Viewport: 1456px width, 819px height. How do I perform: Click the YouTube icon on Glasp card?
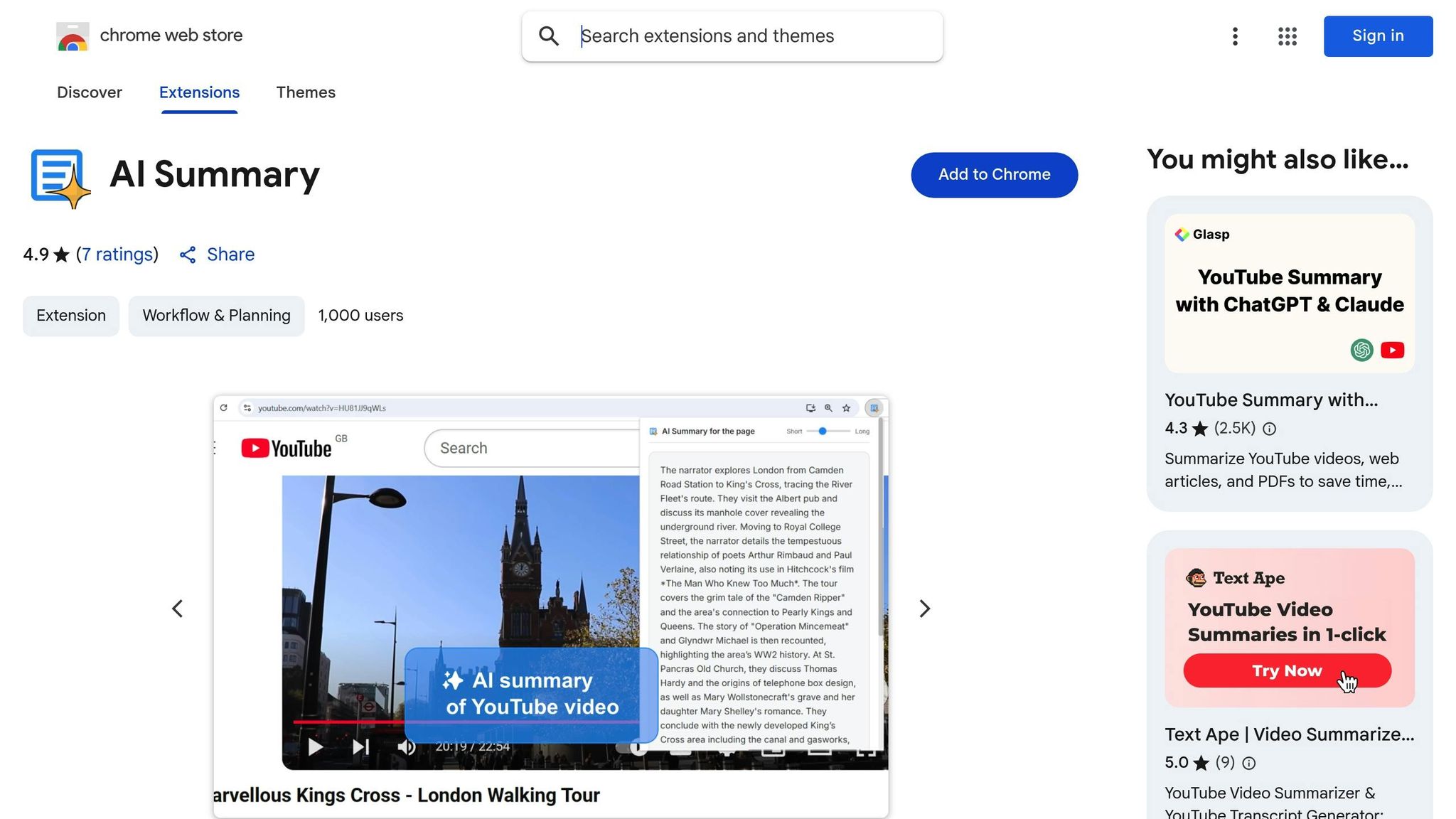(x=1392, y=350)
